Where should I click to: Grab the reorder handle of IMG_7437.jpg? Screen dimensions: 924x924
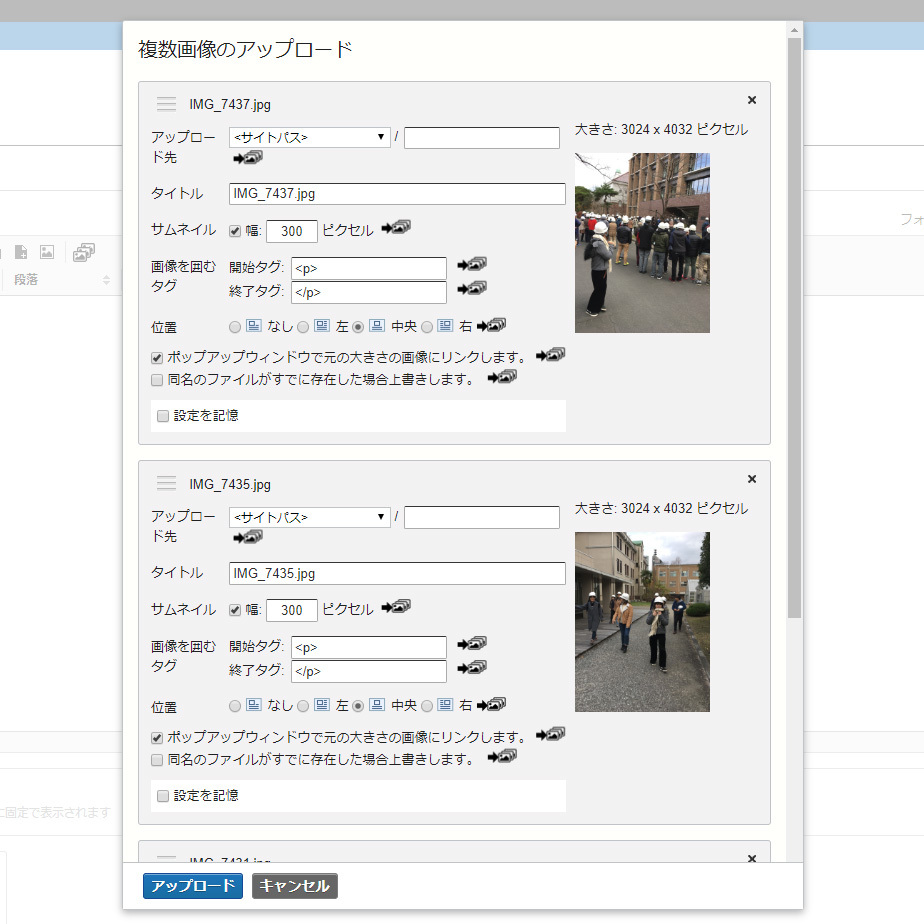coord(166,104)
